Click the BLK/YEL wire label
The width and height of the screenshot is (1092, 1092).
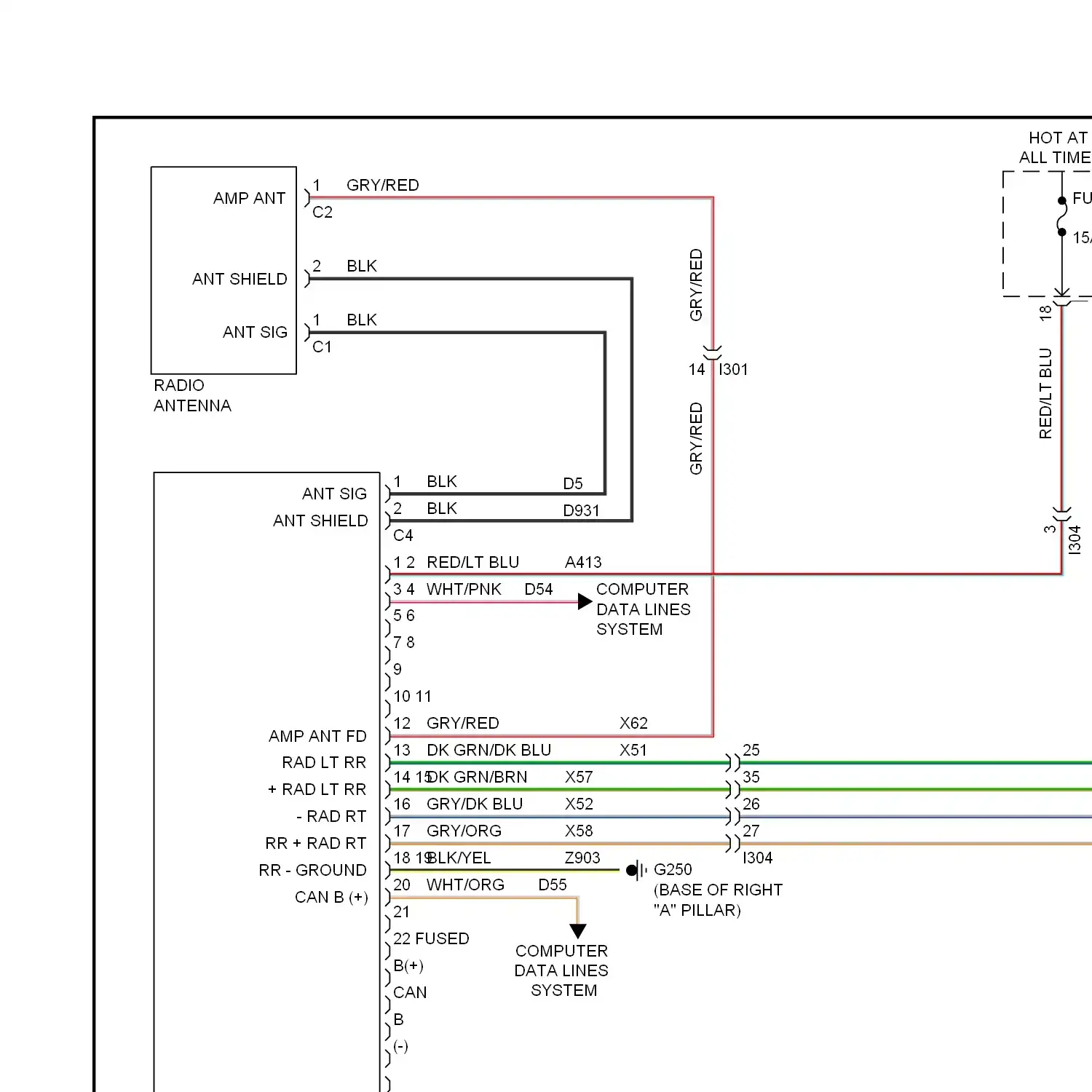tap(459, 858)
